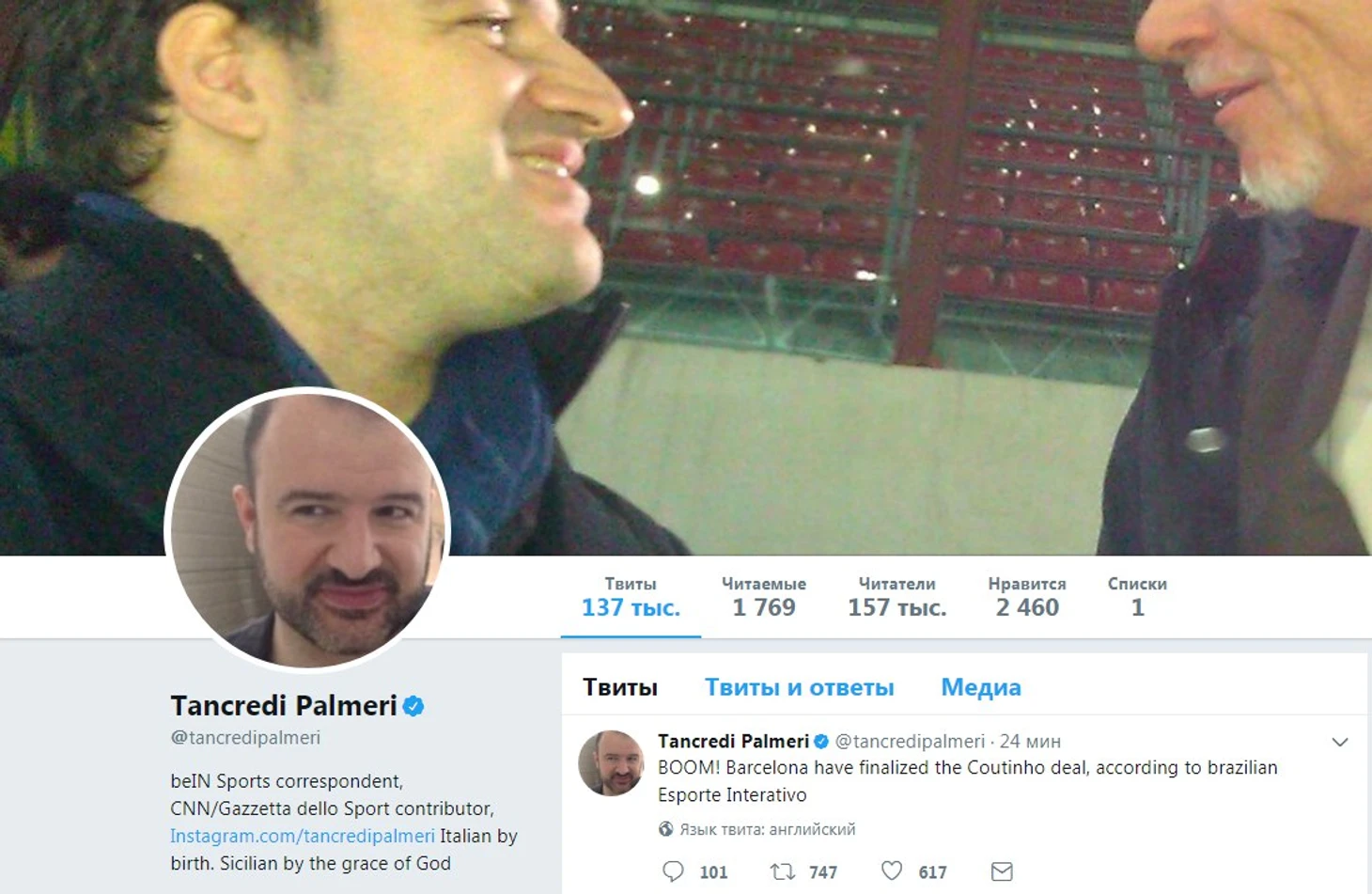
Task: Switch to the Твиты и ответы tab
Action: (x=800, y=687)
